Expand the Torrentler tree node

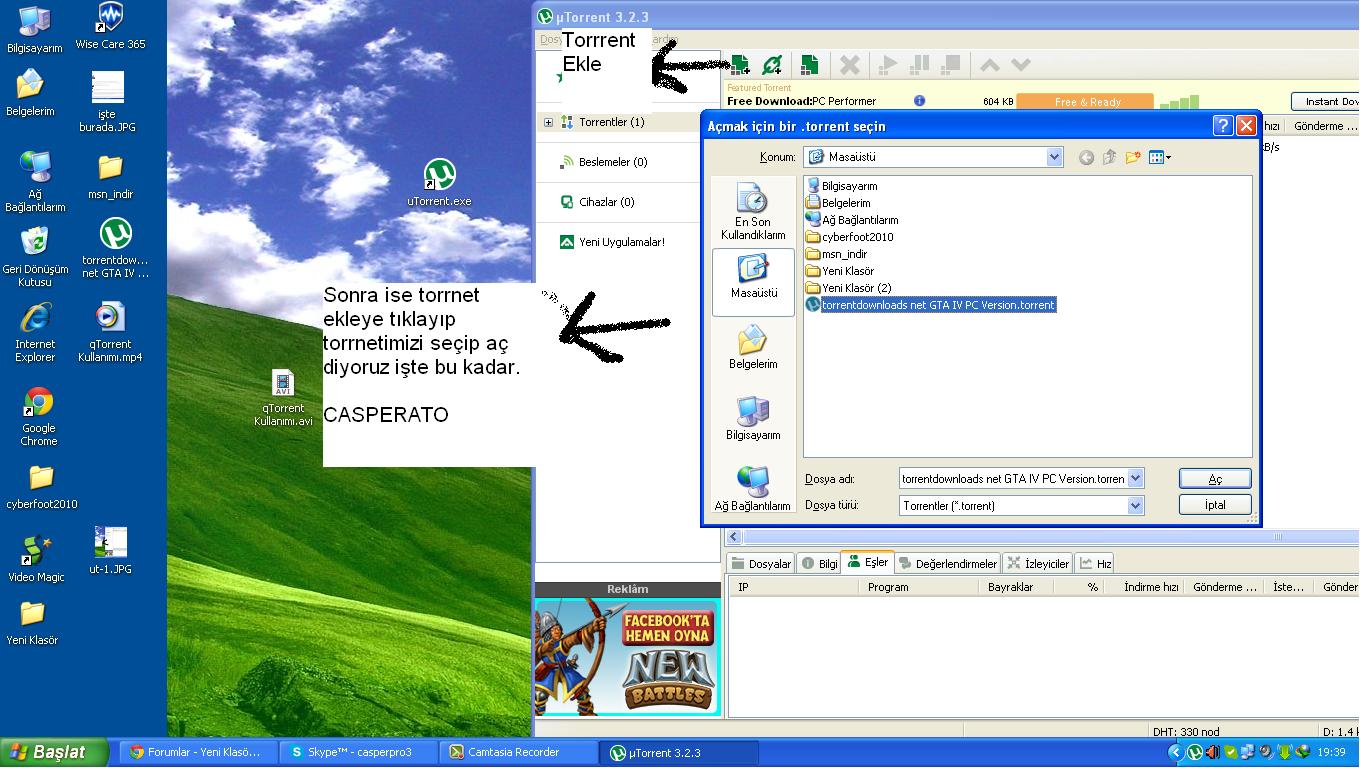(x=548, y=122)
